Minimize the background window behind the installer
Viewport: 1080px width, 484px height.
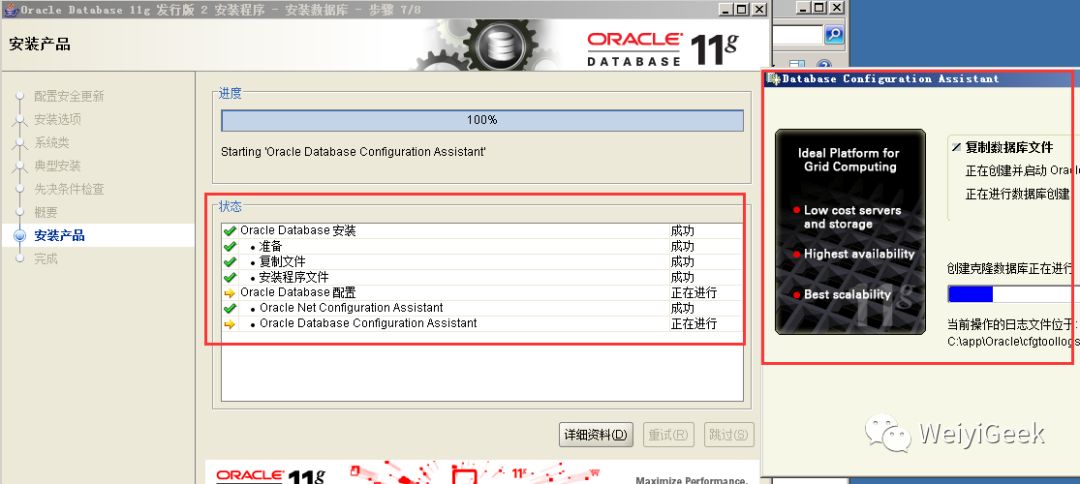pyautogui.click(x=802, y=8)
